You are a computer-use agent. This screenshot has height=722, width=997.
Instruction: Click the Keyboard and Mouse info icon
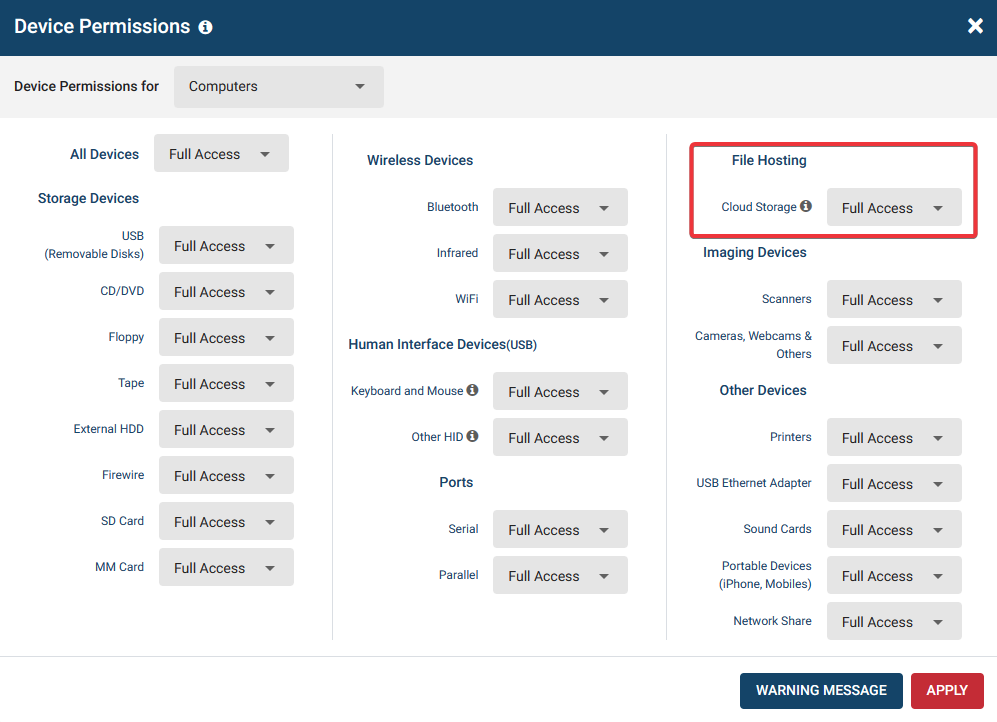[472, 390]
